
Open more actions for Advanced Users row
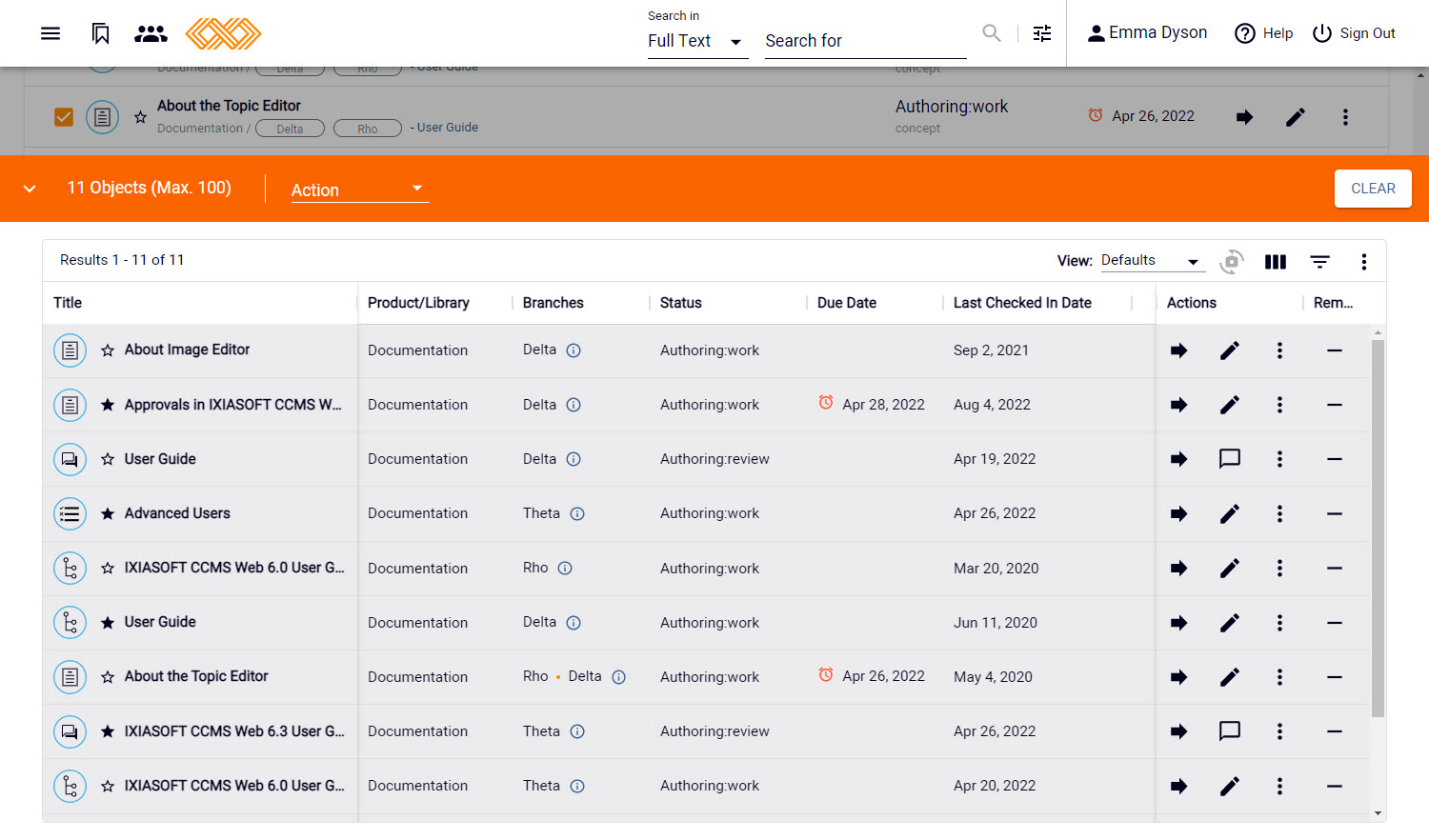click(1279, 513)
